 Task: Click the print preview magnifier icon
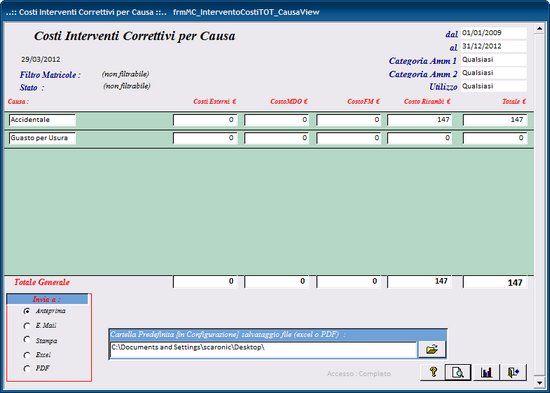pos(458,372)
